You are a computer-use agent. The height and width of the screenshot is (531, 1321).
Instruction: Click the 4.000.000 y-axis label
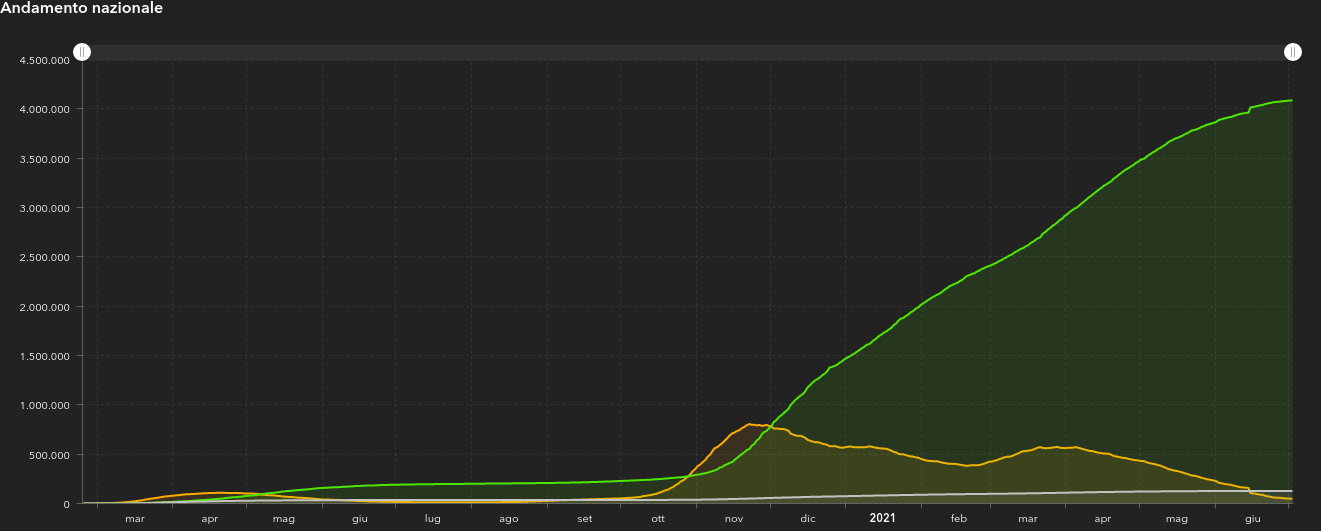(44, 109)
